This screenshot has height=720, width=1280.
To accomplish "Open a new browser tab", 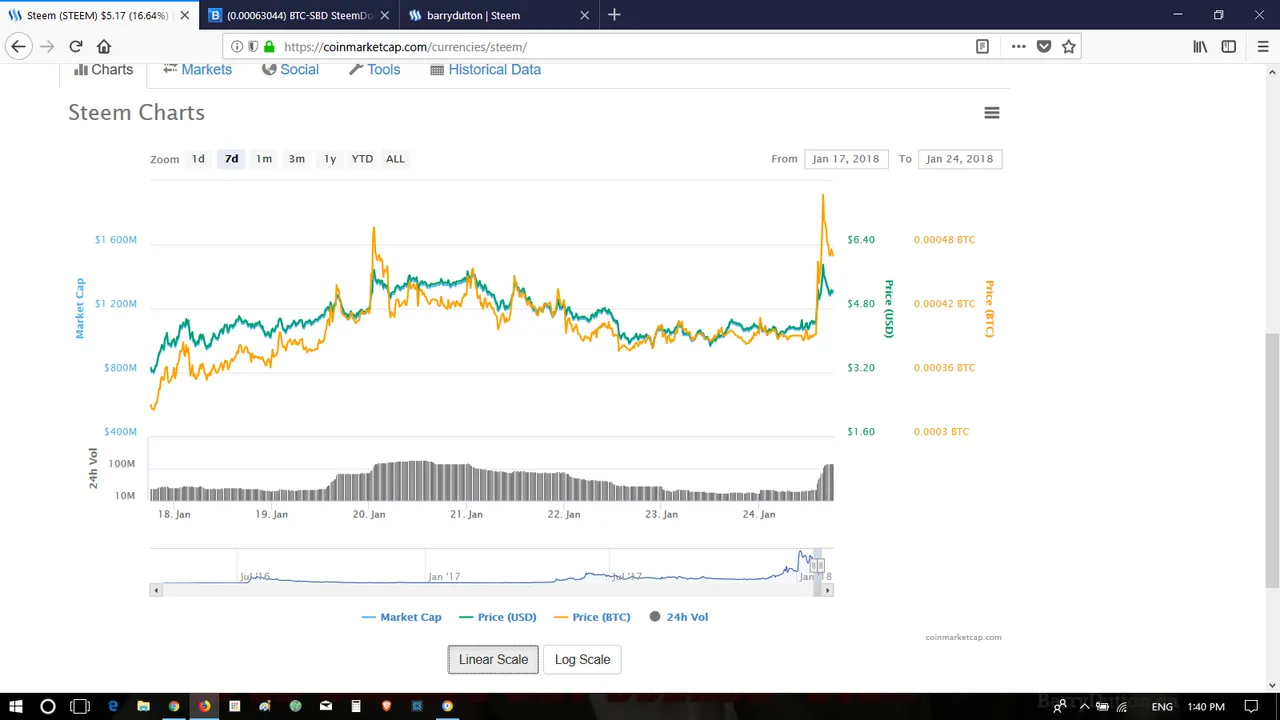I will click(614, 15).
